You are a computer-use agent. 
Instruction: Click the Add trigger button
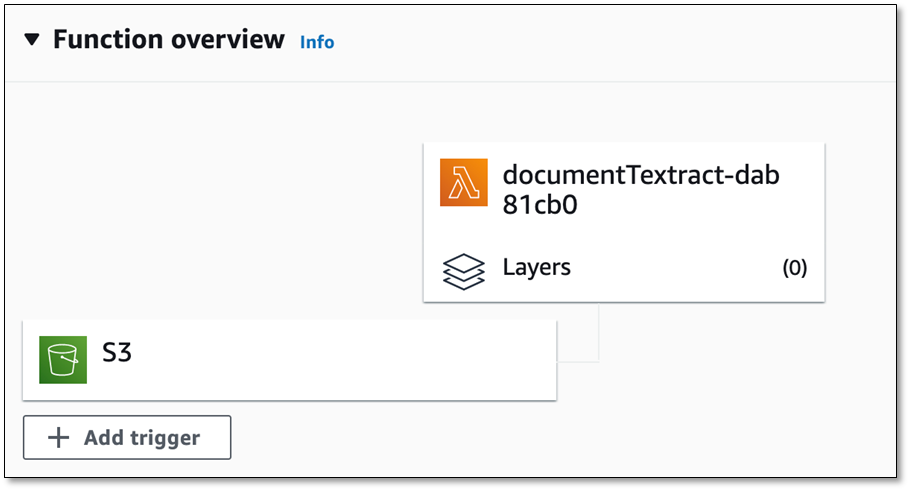point(127,437)
